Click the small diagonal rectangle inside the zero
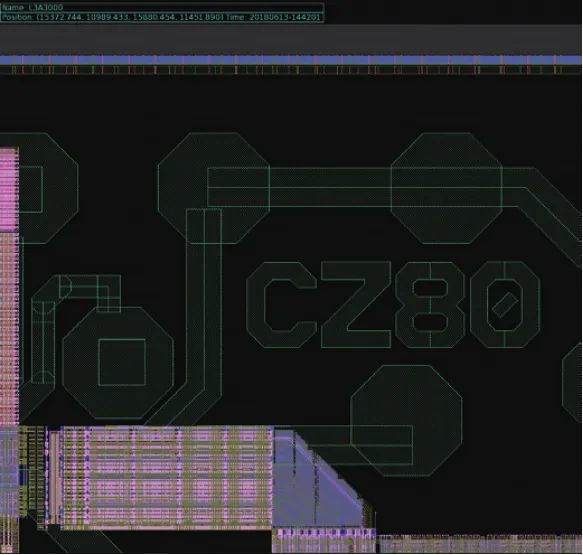Screen dimensions: 583x555 pyautogui.click(x=505, y=305)
